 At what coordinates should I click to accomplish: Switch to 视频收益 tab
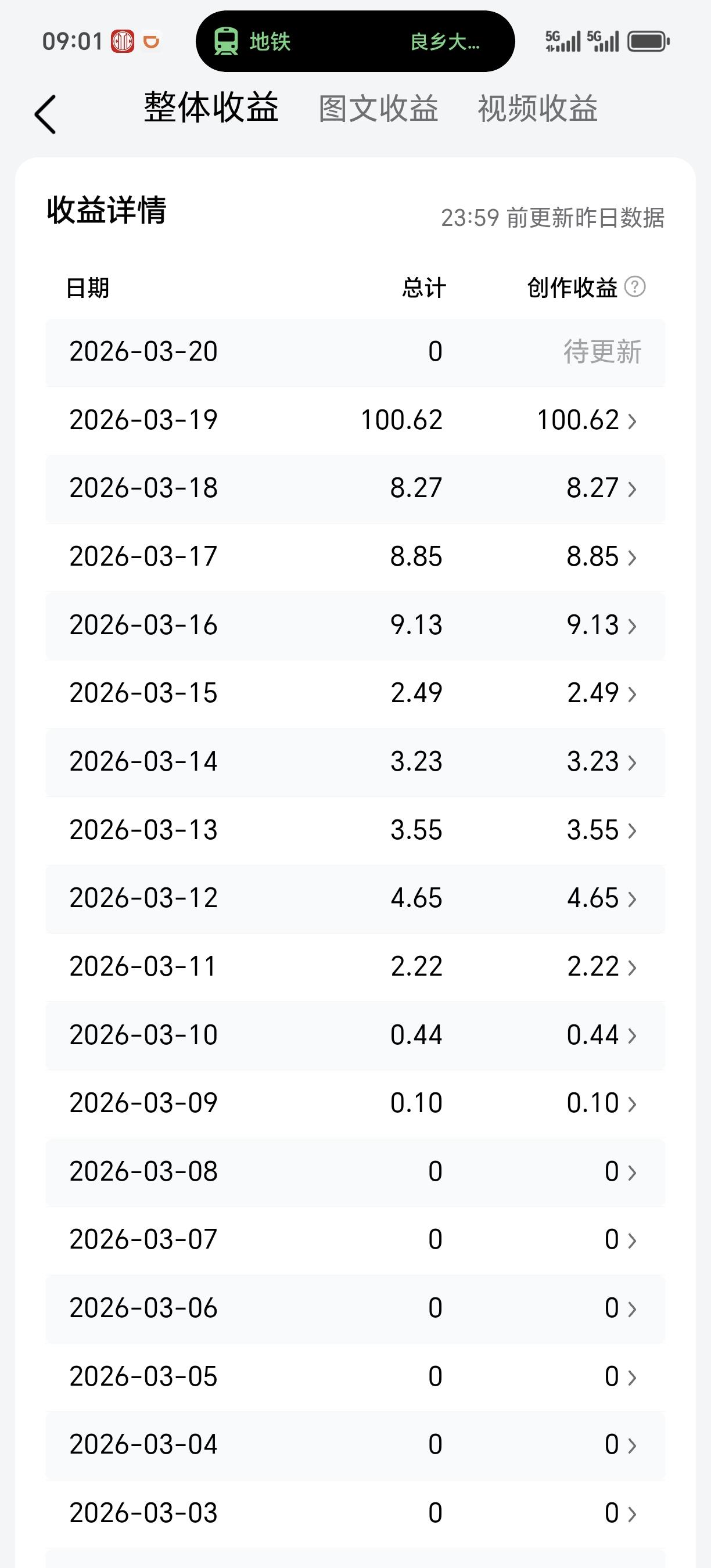[x=537, y=109]
